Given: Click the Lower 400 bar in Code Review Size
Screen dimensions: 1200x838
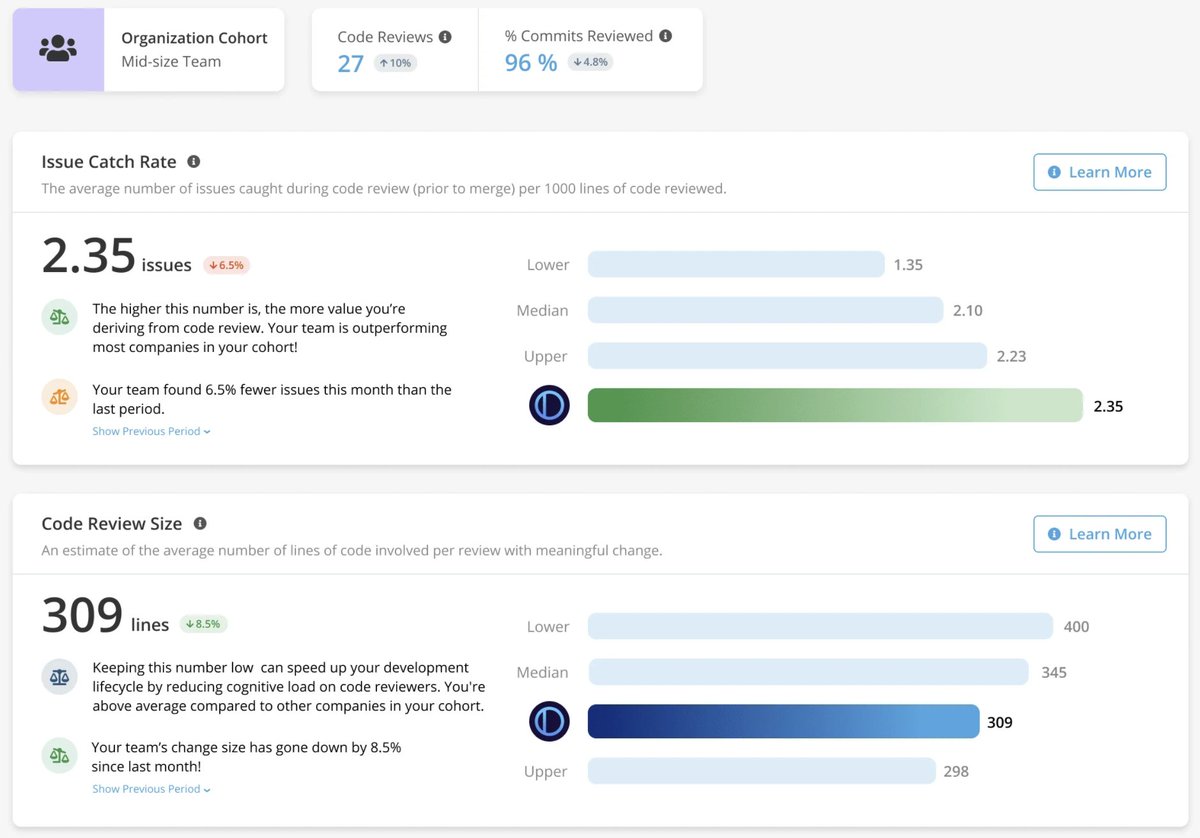Looking at the screenshot, I should 820,626.
